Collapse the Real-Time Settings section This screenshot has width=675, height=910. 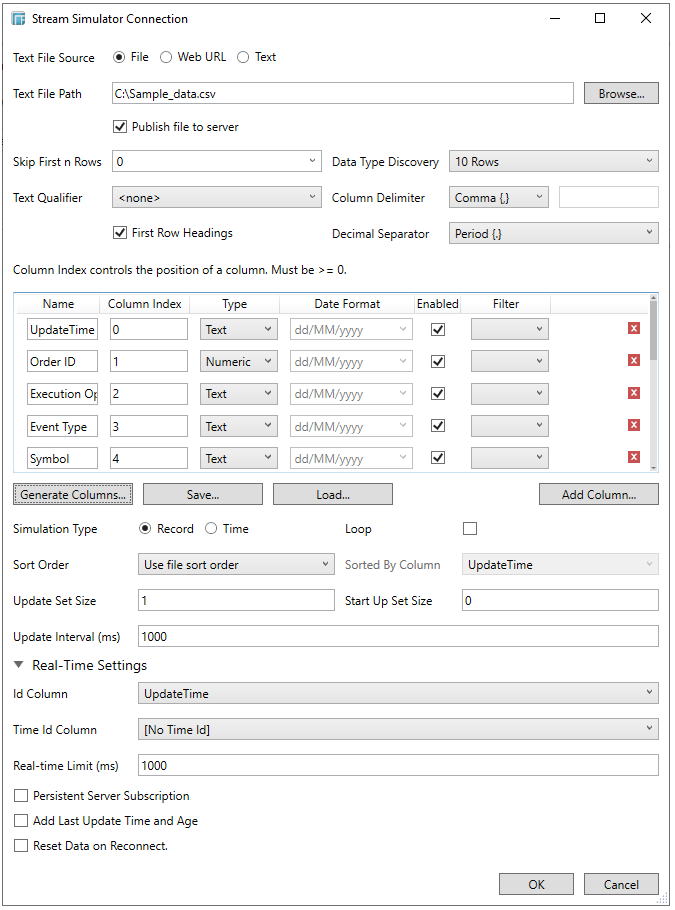[x=19, y=665]
